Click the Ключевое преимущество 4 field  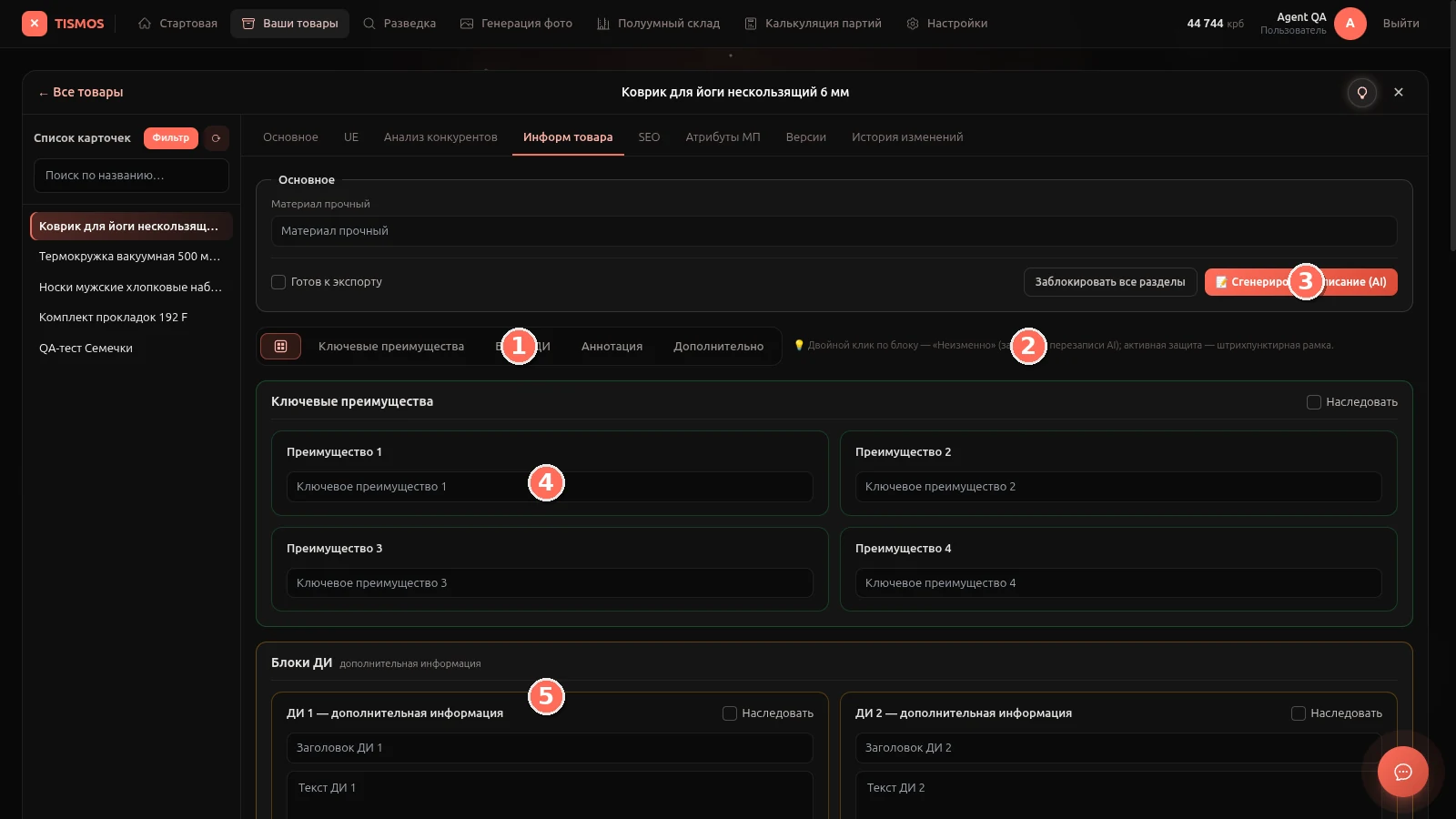point(1118,583)
